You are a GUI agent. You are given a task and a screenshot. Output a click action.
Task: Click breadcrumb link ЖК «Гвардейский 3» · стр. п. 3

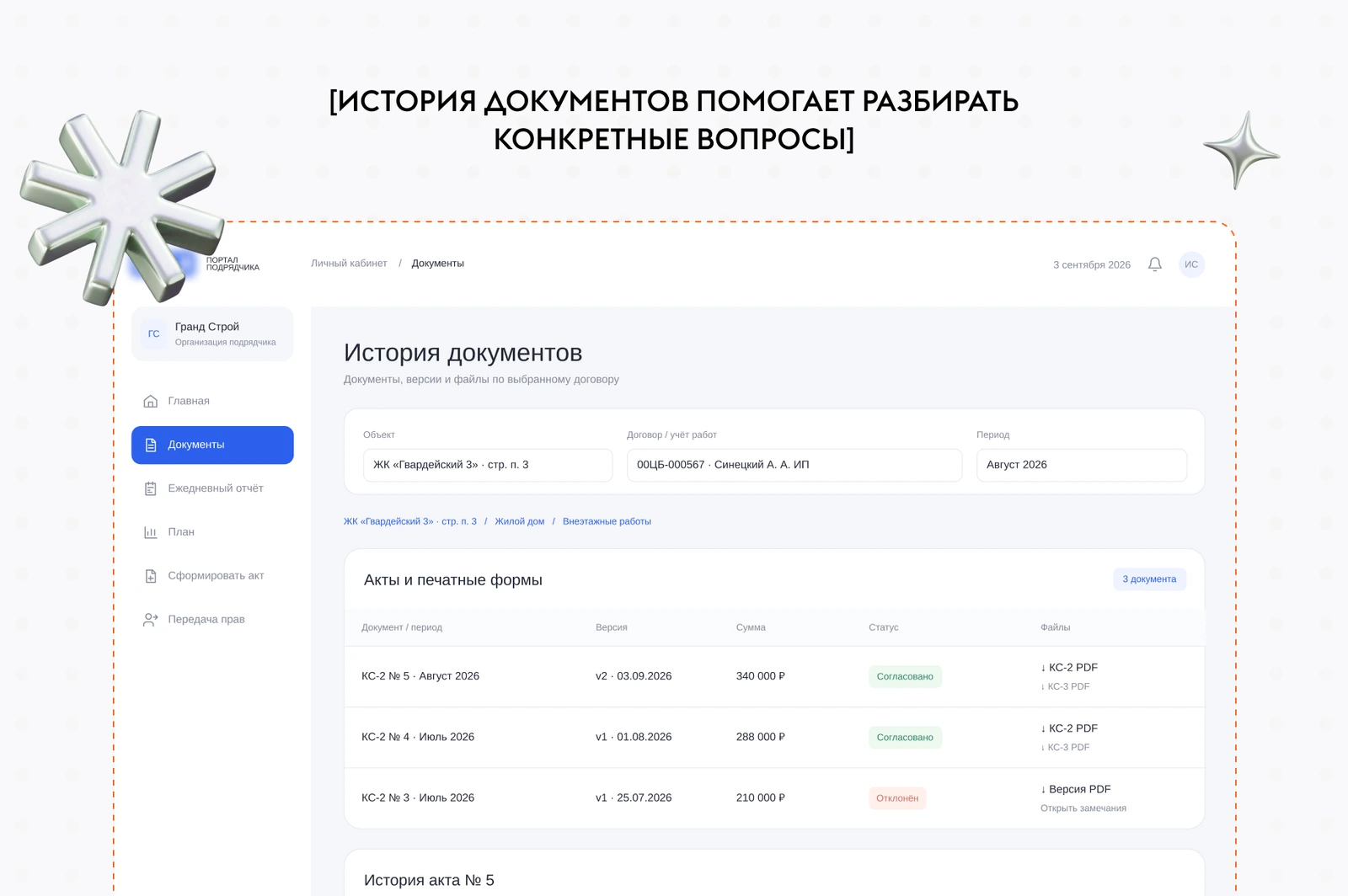coord(410,521)
